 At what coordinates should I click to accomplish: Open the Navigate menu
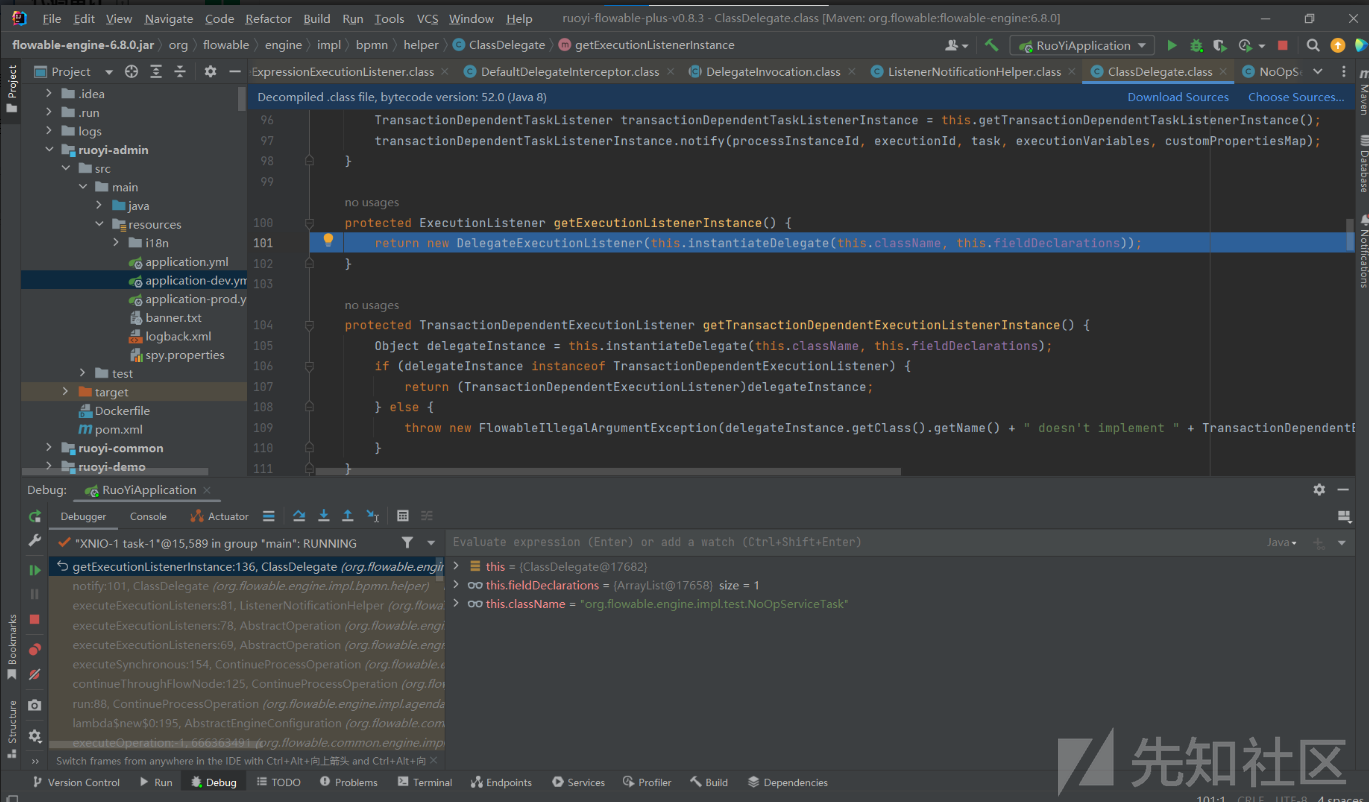169,18
